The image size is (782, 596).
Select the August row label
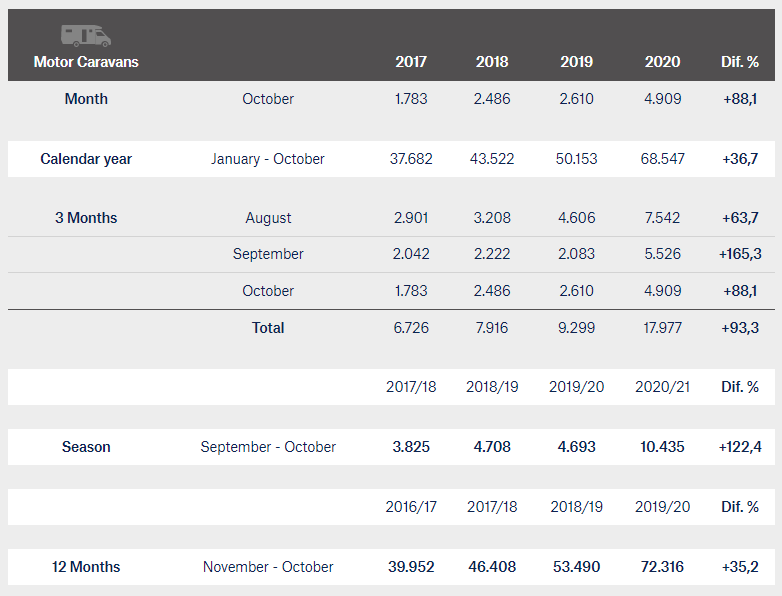[268, 218]
